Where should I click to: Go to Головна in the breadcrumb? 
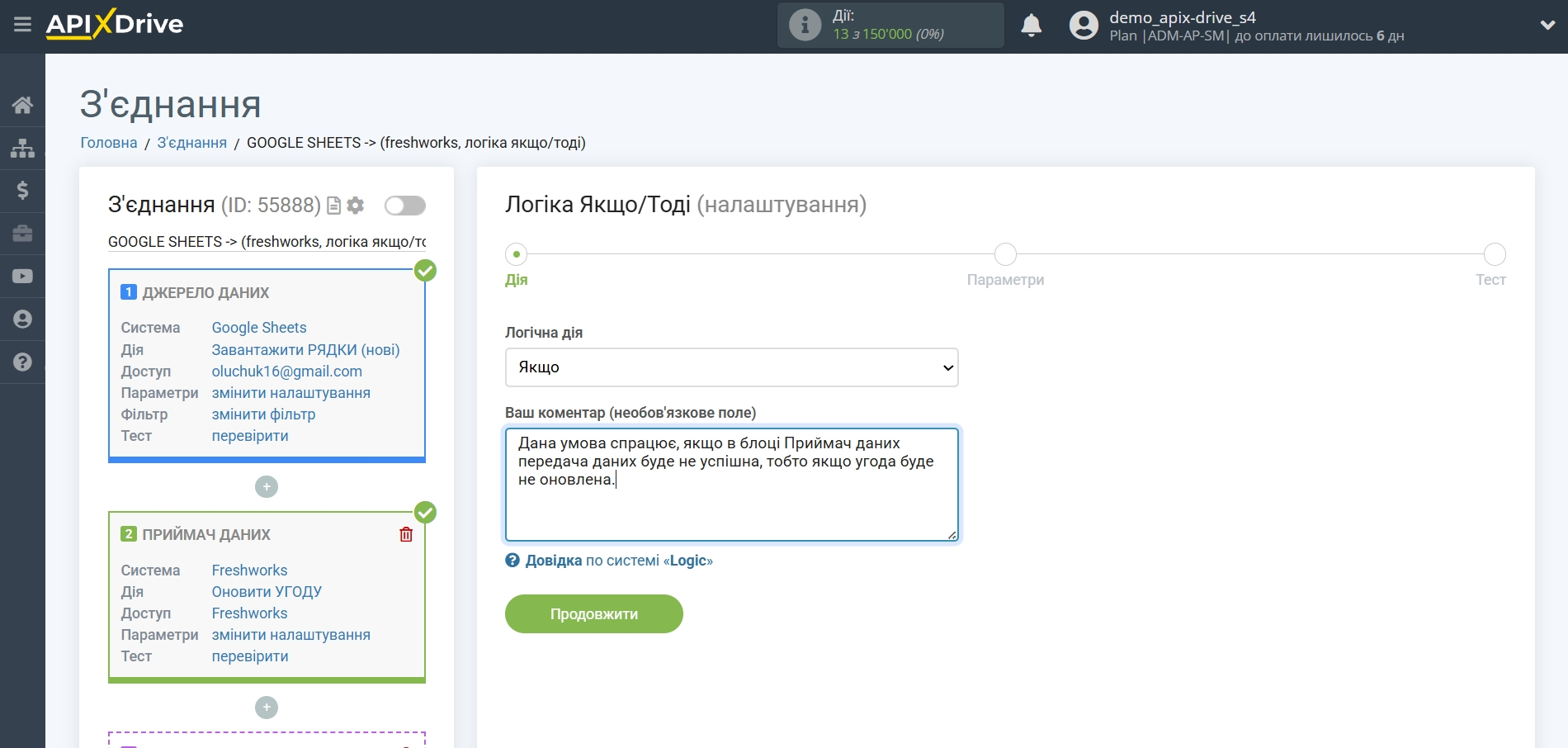tap(108, 143)
